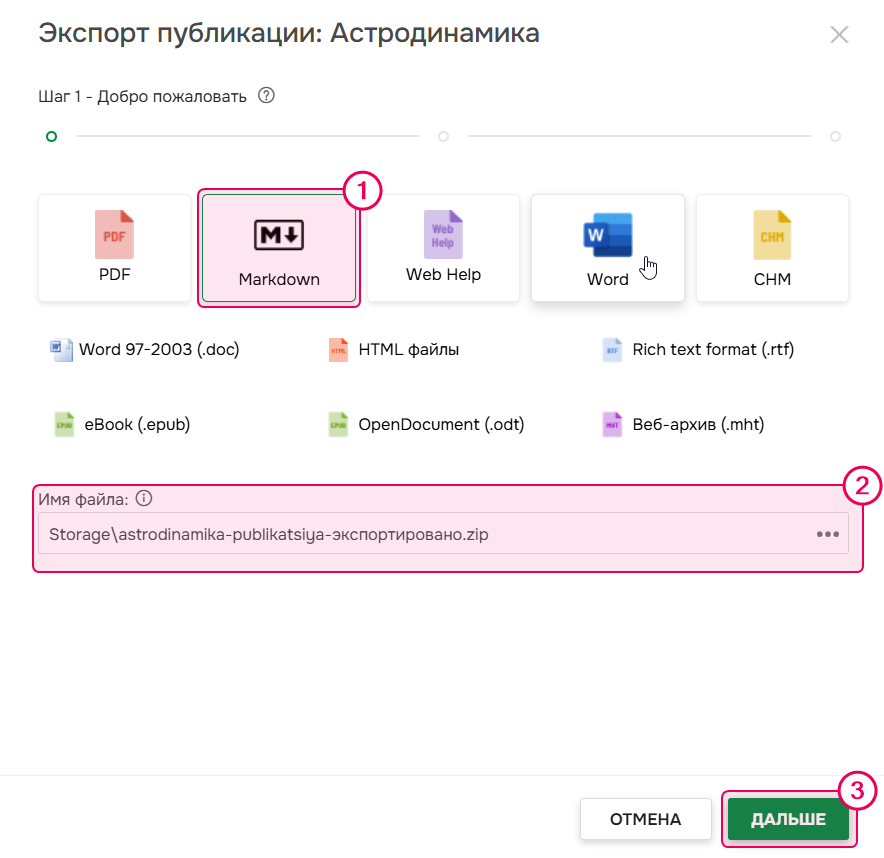This screenshot has height=858, width=884.
Task: Select the Web Help export format
Action: (x=443, y=248)
